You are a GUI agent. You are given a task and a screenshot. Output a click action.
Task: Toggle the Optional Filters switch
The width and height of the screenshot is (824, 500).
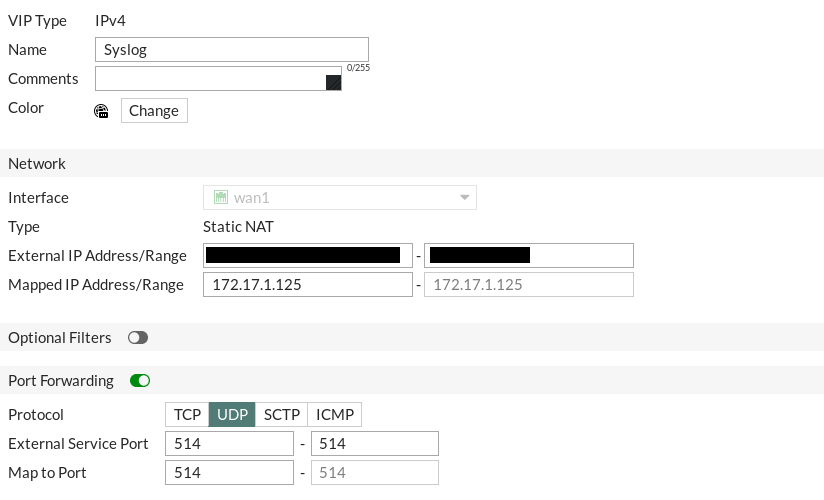(138, 338)
